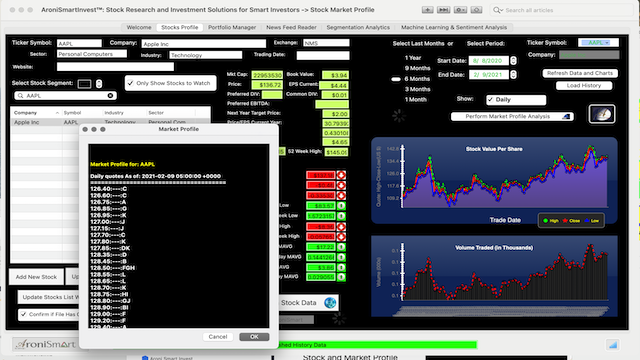Image resolution: width=640 pixels, height=360 pixels.
Task: Select the 1 Month period option
Action: point(416,100)
